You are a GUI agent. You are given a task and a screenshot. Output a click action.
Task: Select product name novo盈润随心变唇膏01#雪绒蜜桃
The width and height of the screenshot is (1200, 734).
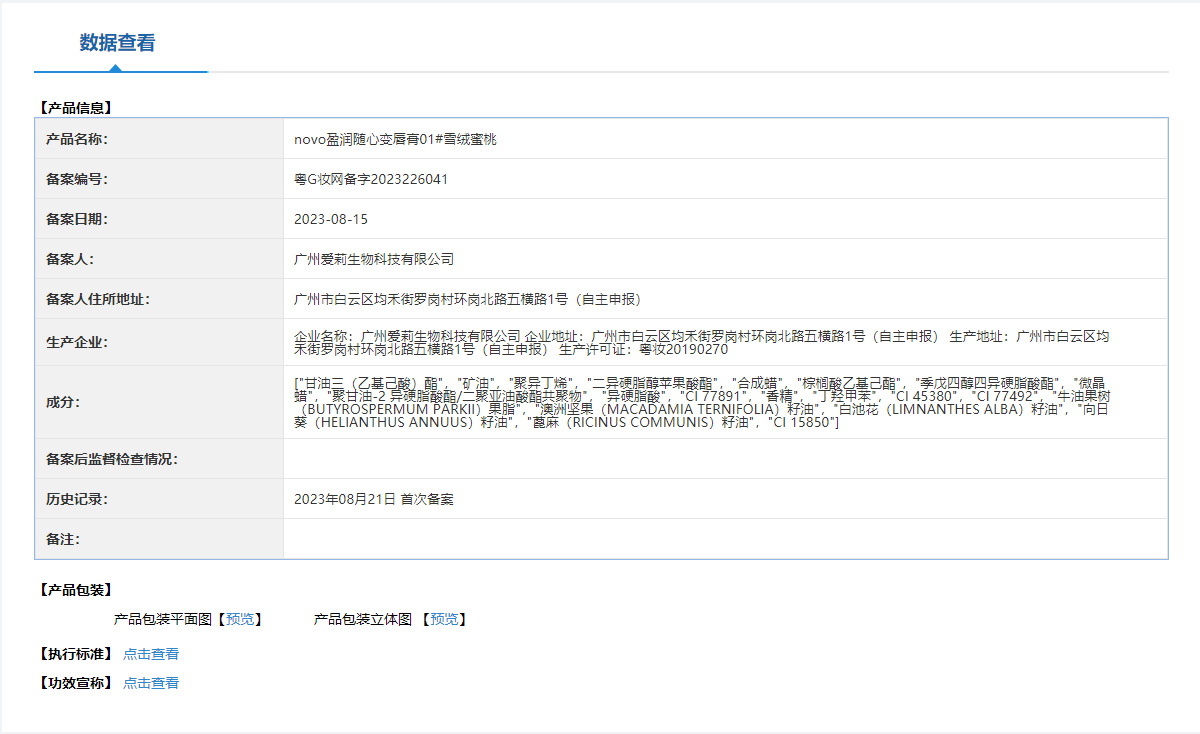395,139
